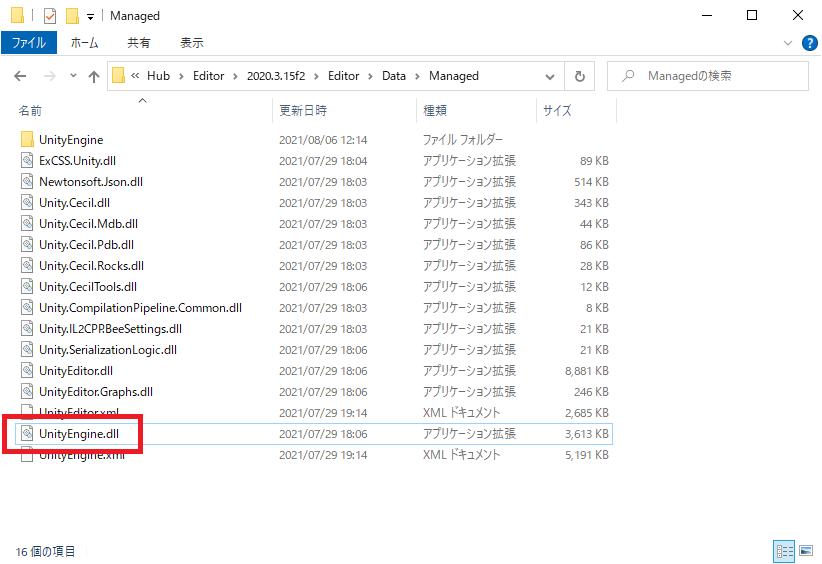Switch to large thumbnails view layout

tap(806, 551)
